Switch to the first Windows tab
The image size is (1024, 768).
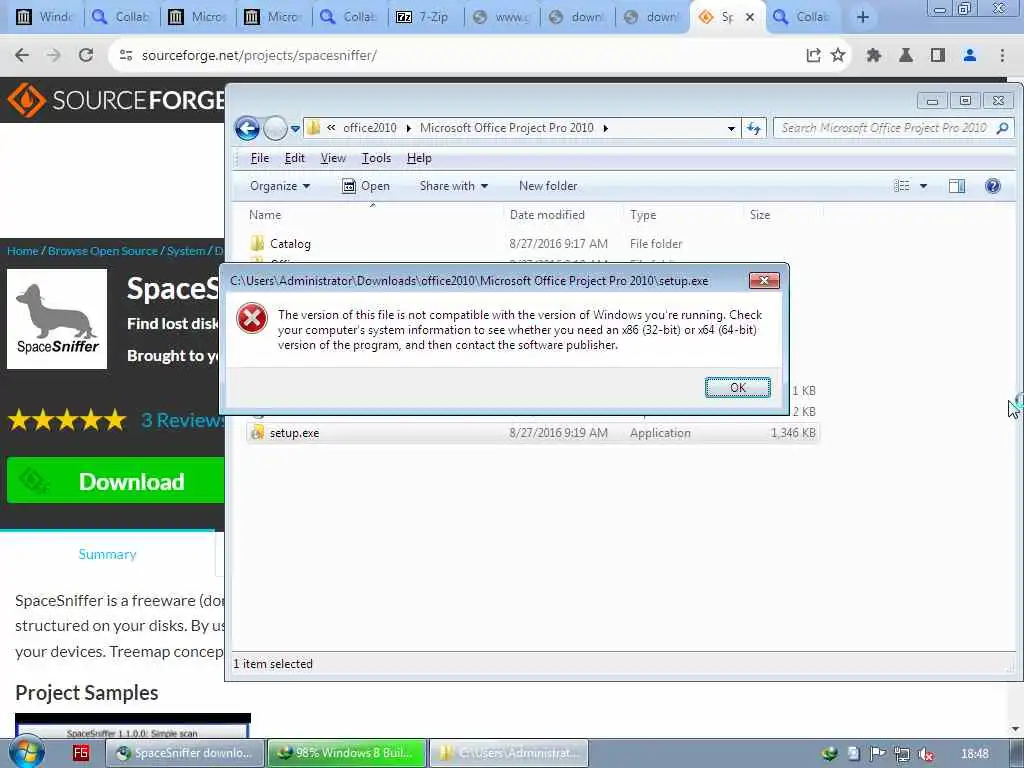click(43, 17)
